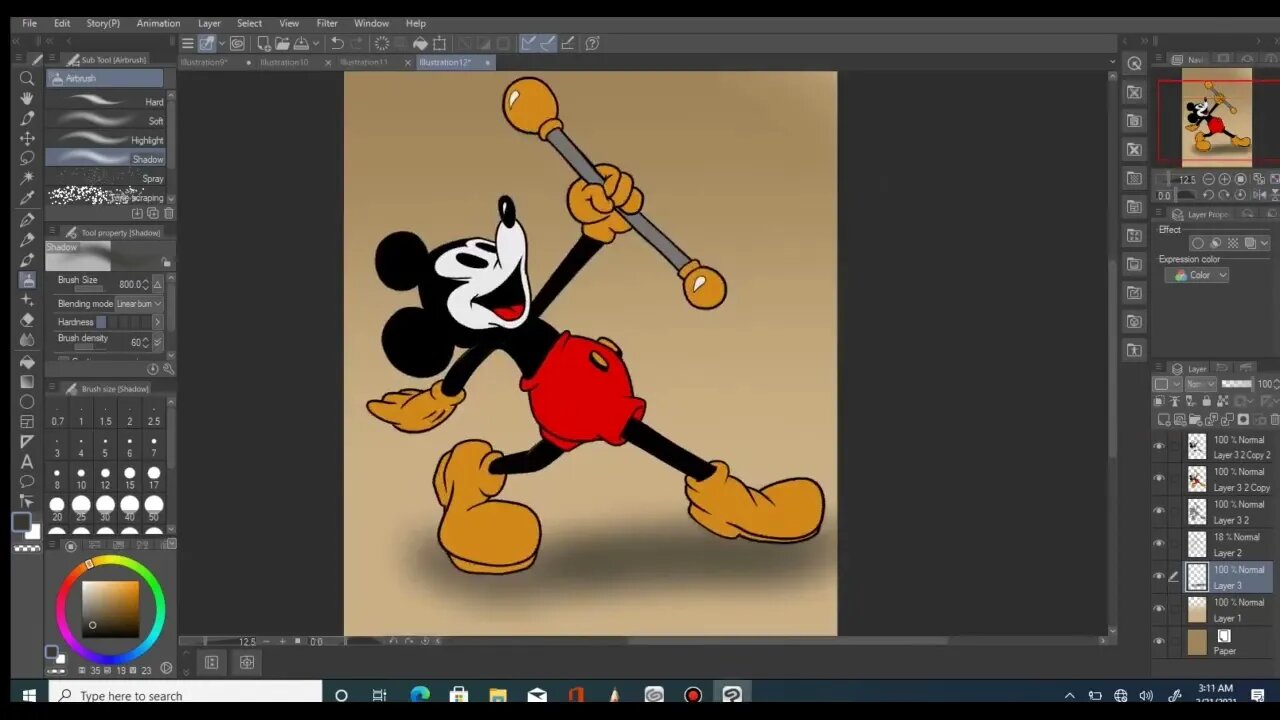The height and width of the screenshot is (720, 1280).
Task: Delete sub tool with trash icon
Action: 168,213
